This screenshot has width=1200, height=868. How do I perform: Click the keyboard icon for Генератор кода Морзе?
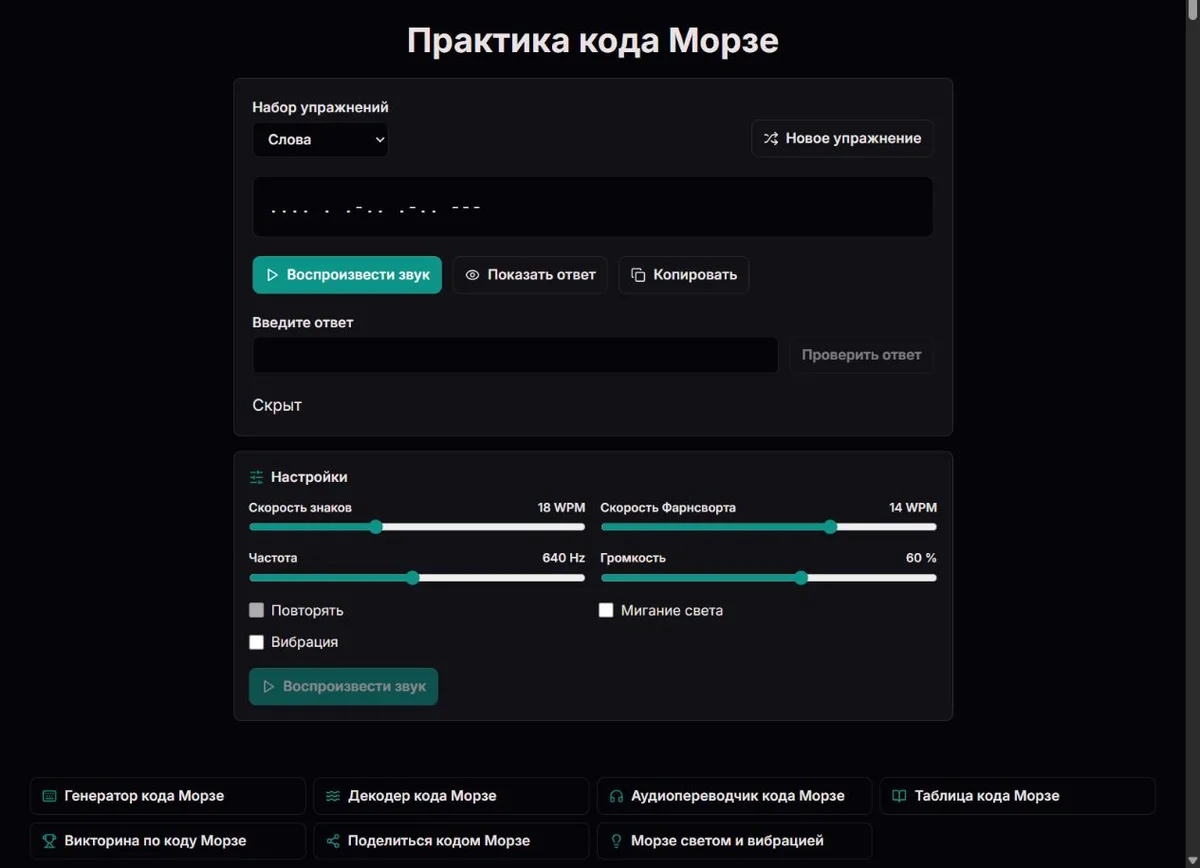[x=49, y=796]
